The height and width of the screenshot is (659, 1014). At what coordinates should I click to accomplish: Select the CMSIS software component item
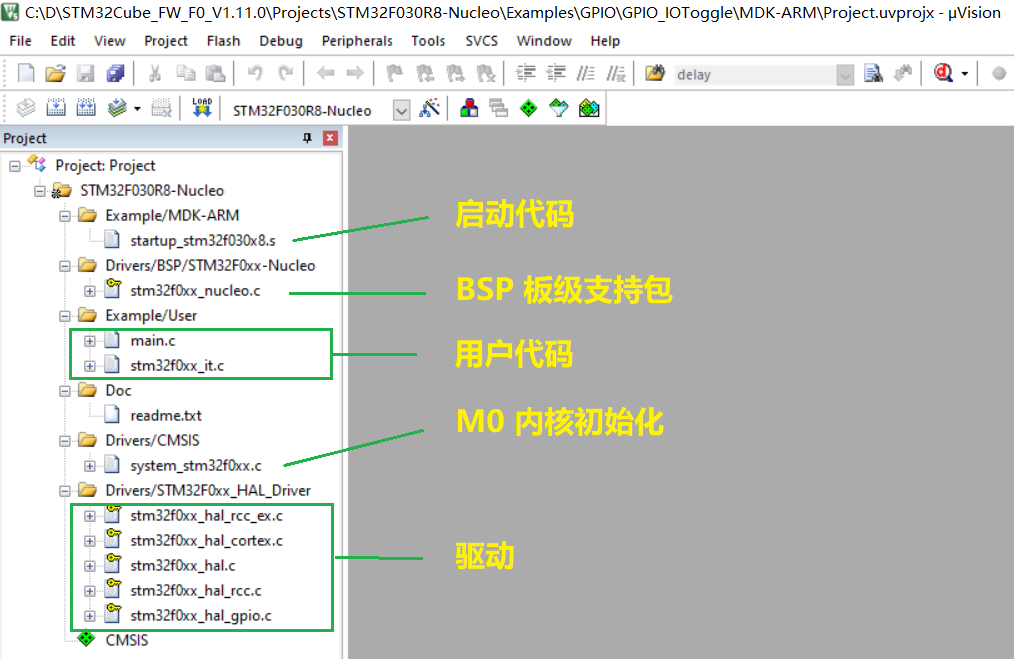[127, 640]
